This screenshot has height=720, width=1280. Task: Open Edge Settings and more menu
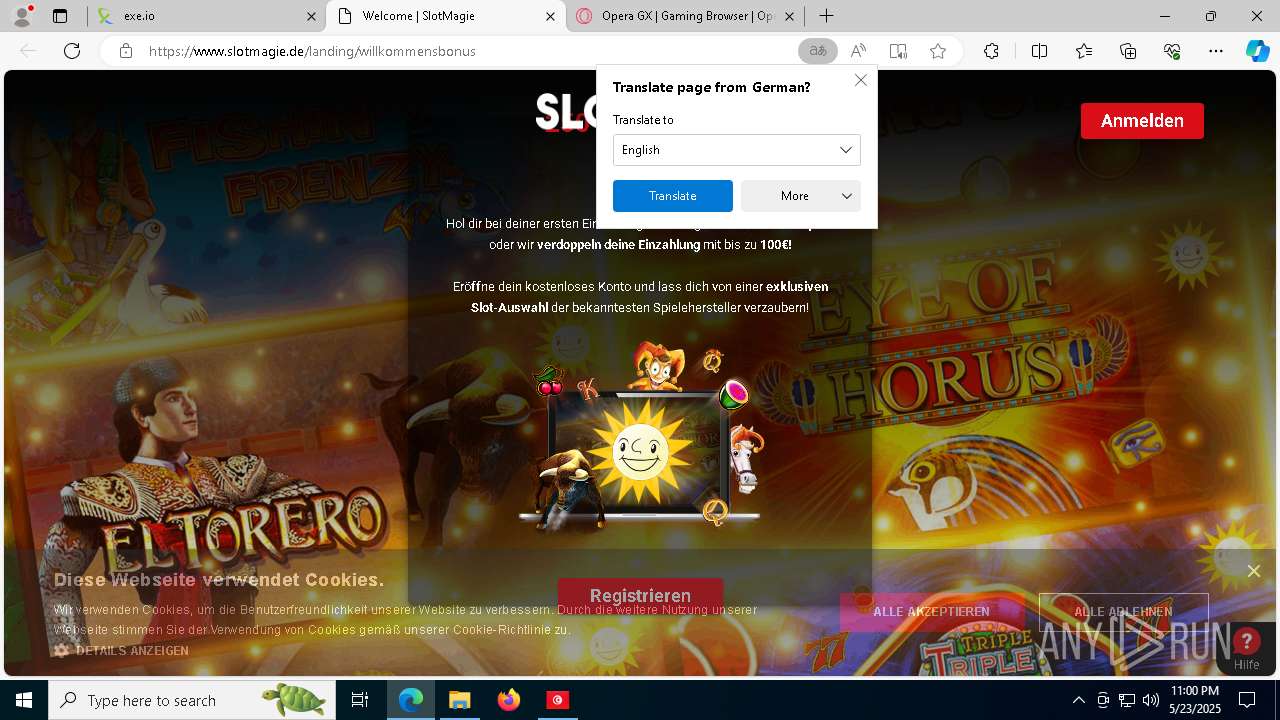coord(1216,51)
